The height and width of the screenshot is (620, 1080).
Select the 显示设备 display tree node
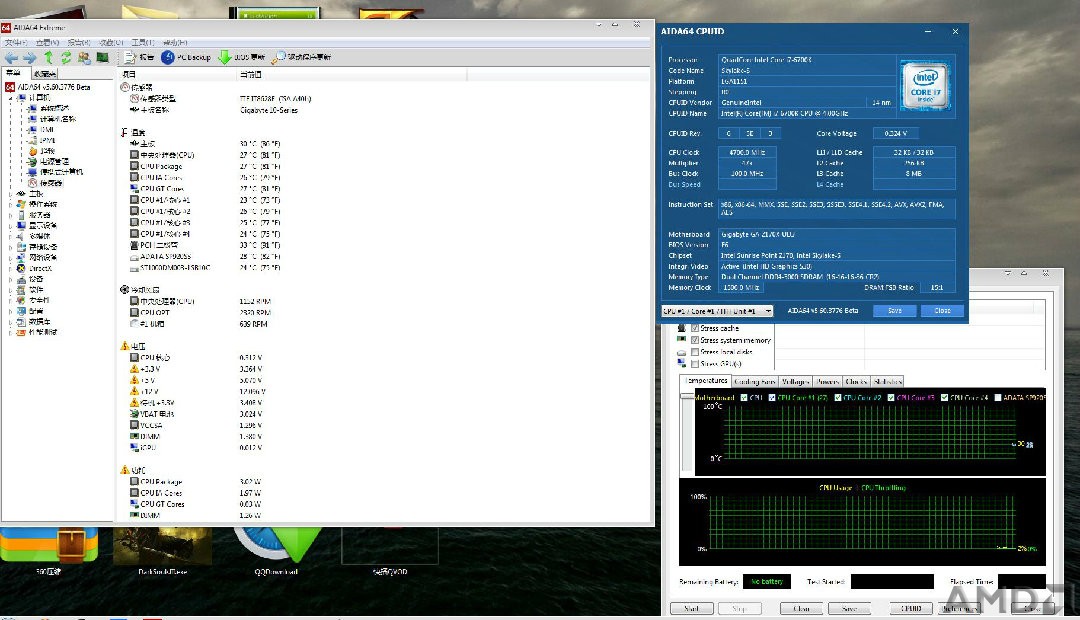coord(37,225)
